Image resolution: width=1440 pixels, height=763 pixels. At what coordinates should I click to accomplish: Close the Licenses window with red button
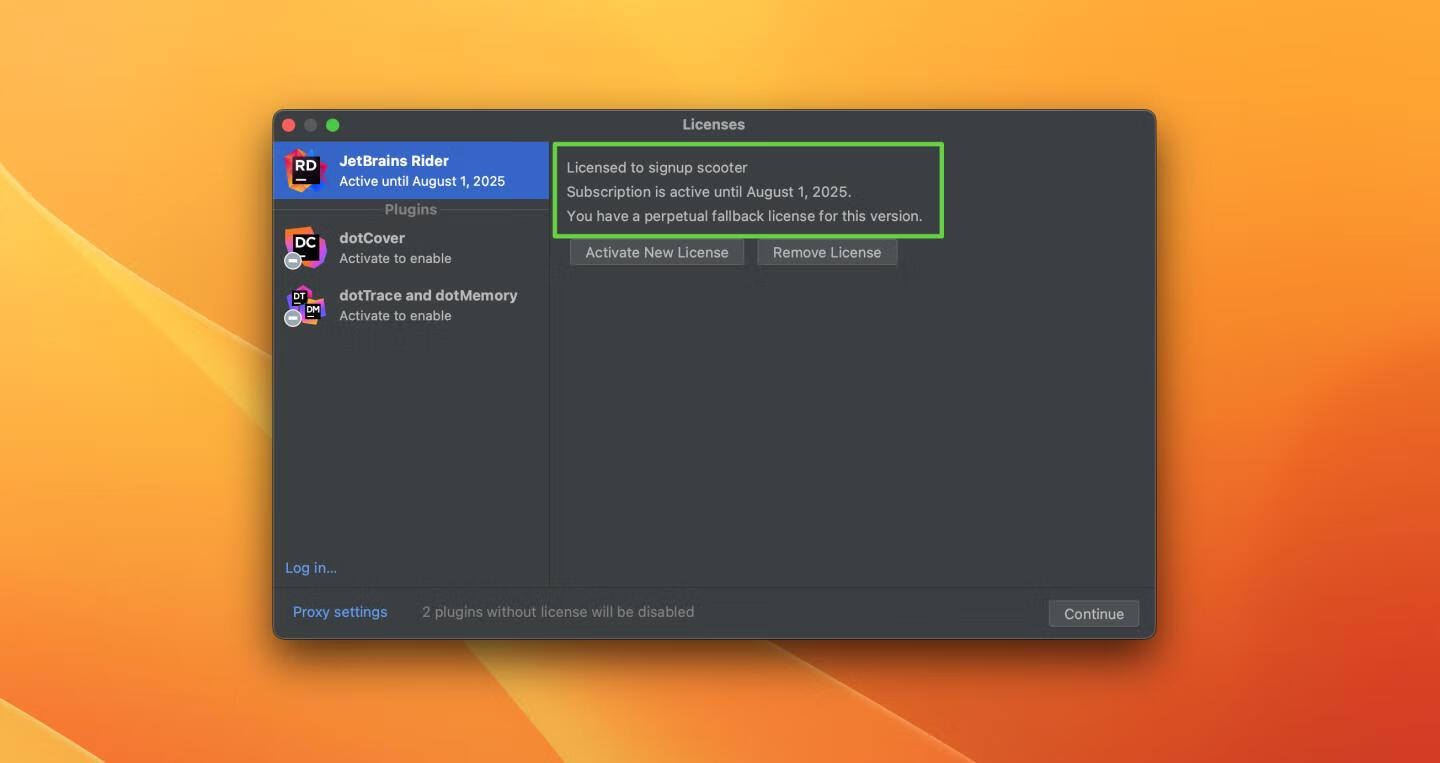click(x=289, y=125)
